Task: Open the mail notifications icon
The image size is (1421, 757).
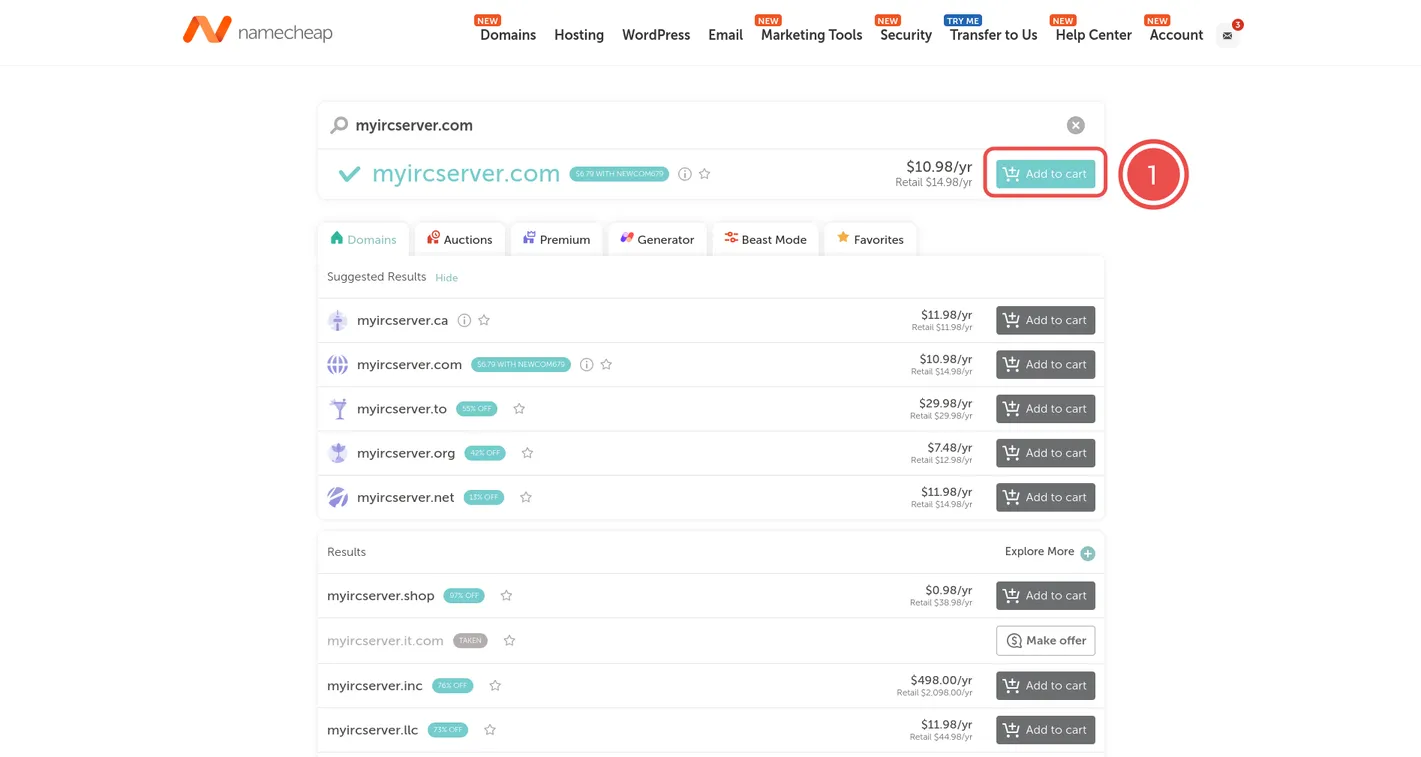Action: pyautogui.click(x=1227, y=35)
